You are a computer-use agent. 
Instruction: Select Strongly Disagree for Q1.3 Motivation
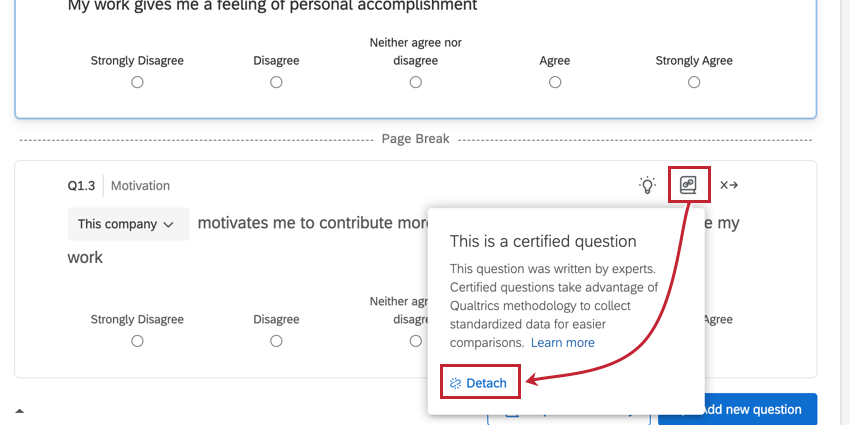(x=137, y=341)
